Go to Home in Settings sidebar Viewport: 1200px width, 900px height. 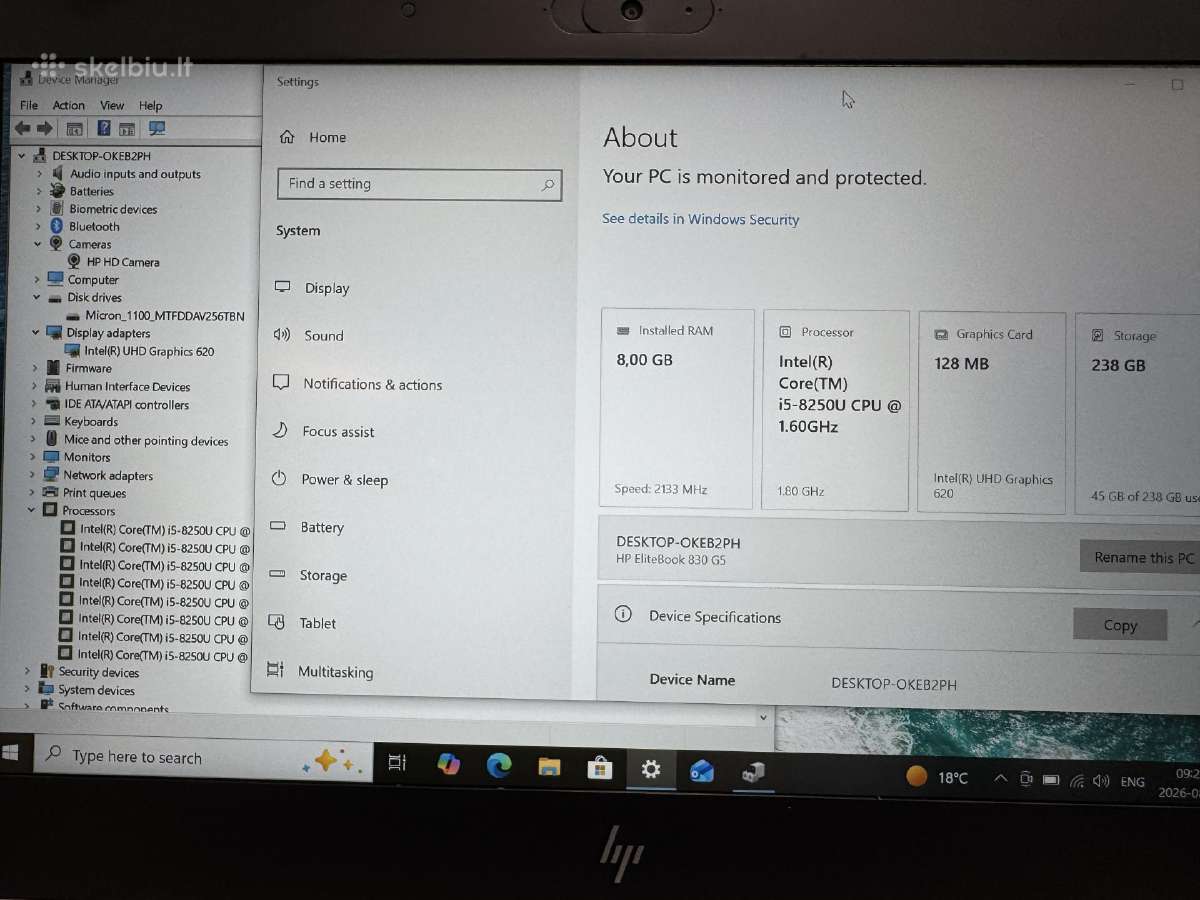[313, 137]
